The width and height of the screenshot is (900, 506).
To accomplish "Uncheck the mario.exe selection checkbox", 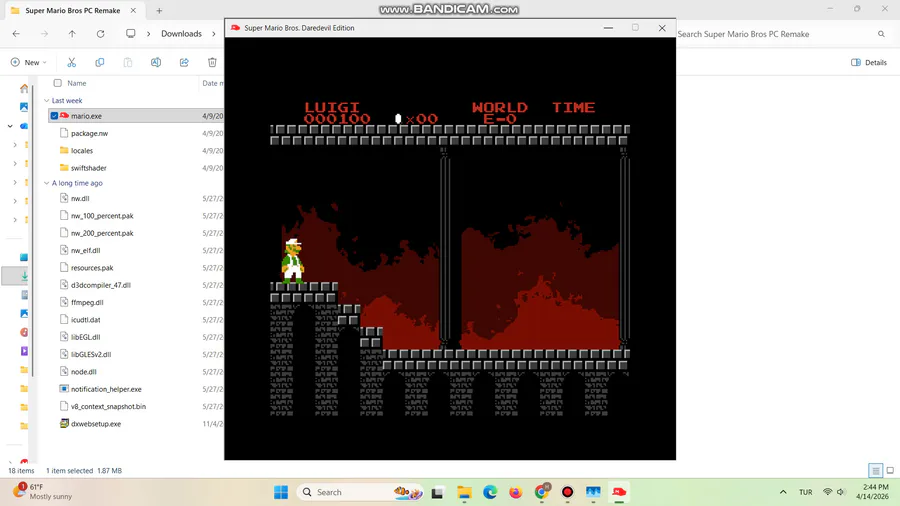I will point(54,116).
